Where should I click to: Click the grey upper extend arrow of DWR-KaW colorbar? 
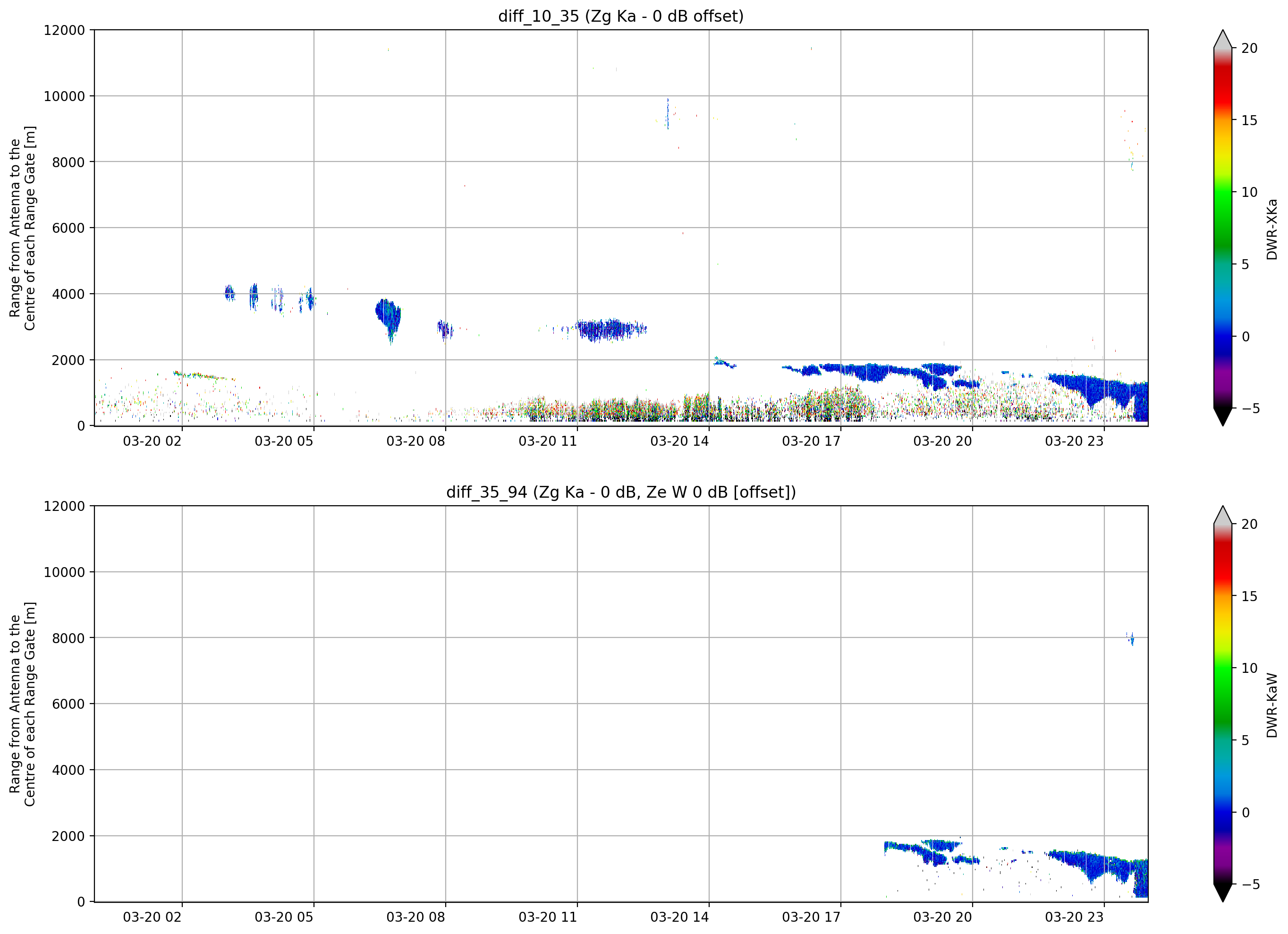[1223, 515]
